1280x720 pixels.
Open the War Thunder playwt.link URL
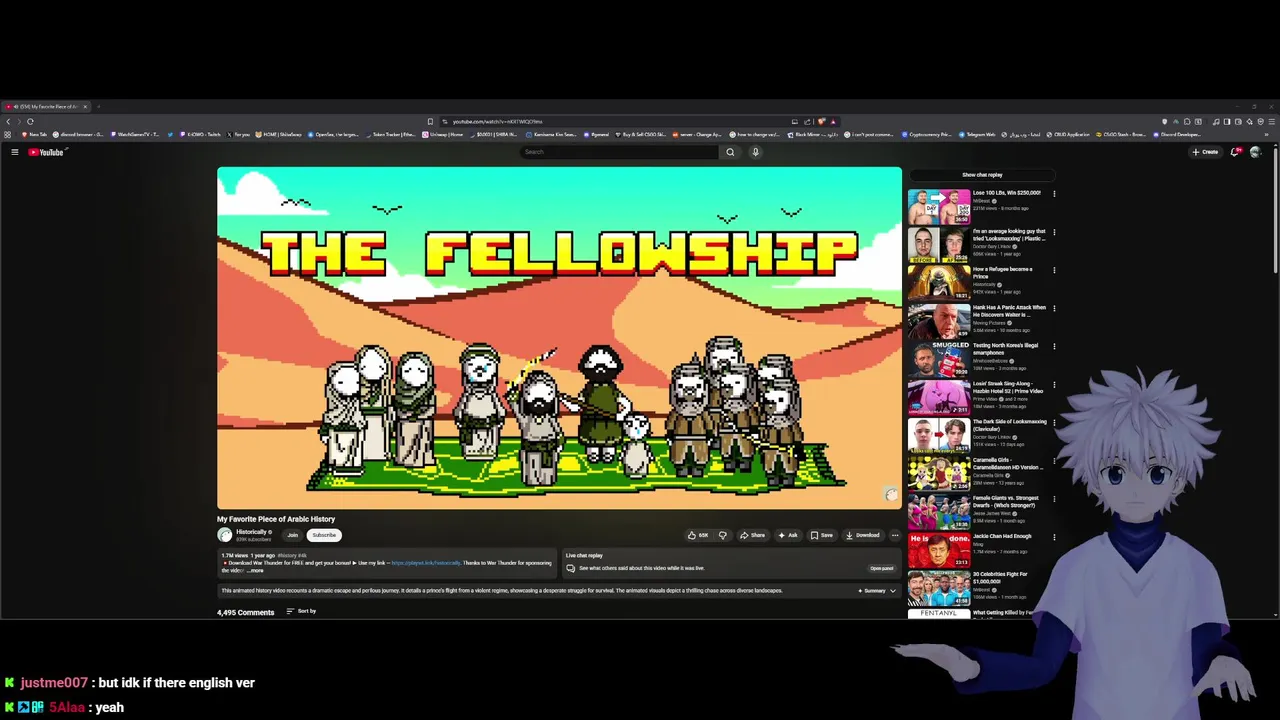[x=427, y=563]
